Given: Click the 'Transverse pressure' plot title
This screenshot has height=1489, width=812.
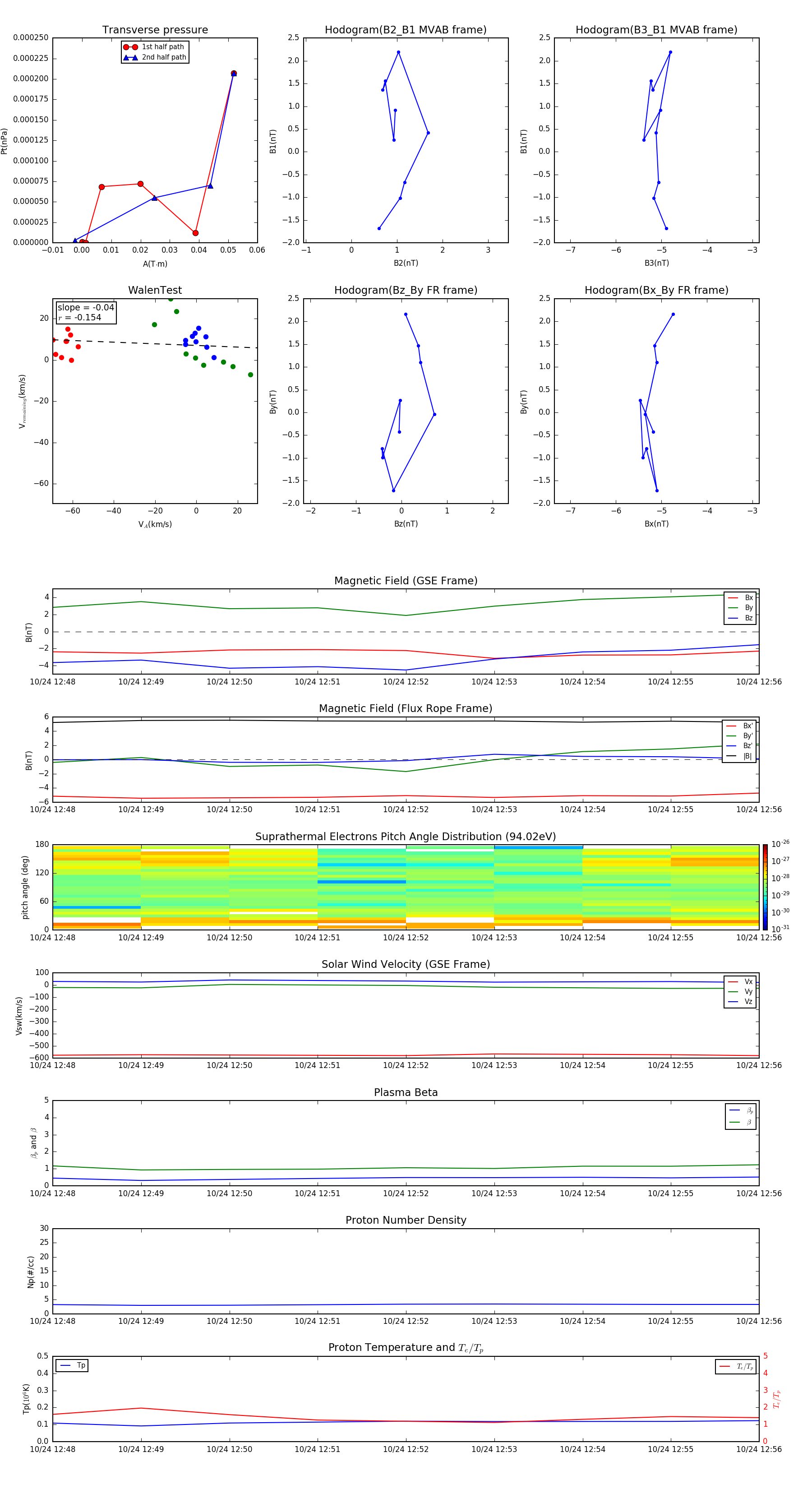Looking at the screenshot, I should tap(155, 29).
